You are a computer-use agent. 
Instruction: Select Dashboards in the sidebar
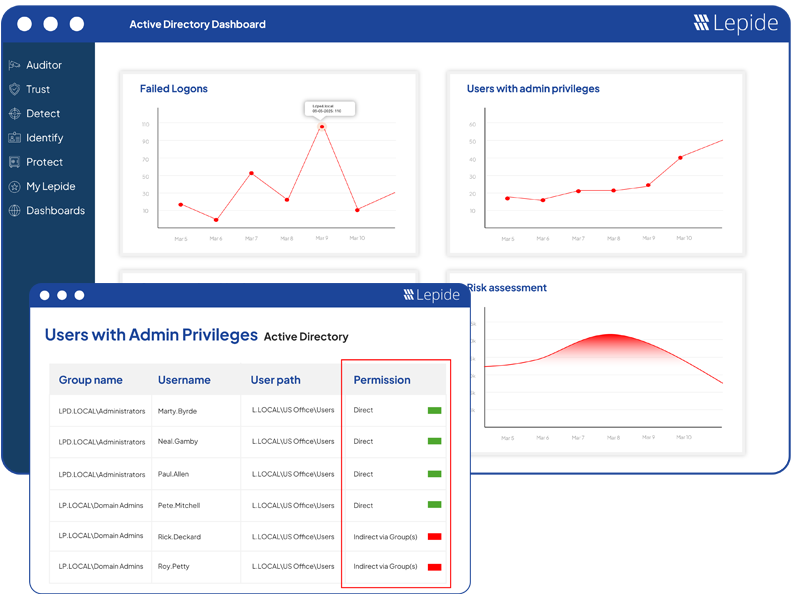(55, 211)
